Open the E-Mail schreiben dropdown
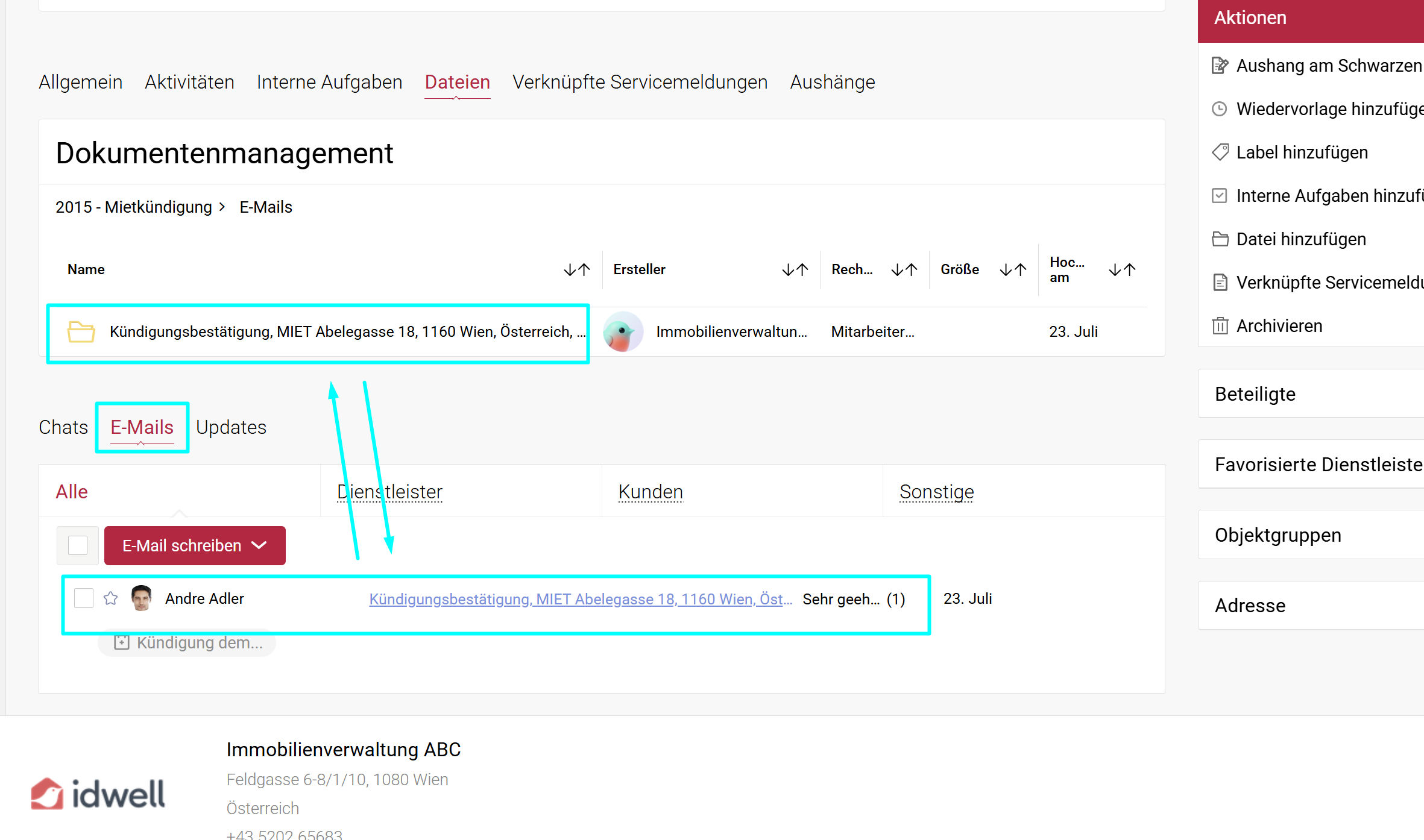1424x840 pixels. [x=195, y=545]
